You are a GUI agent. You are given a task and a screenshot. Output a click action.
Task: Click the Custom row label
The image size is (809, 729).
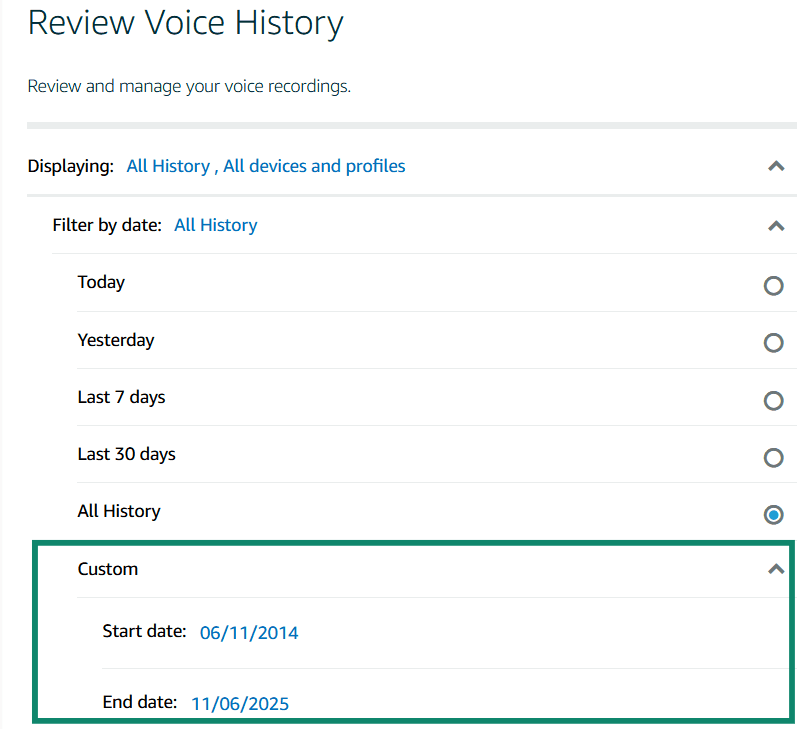coord(107,568)
